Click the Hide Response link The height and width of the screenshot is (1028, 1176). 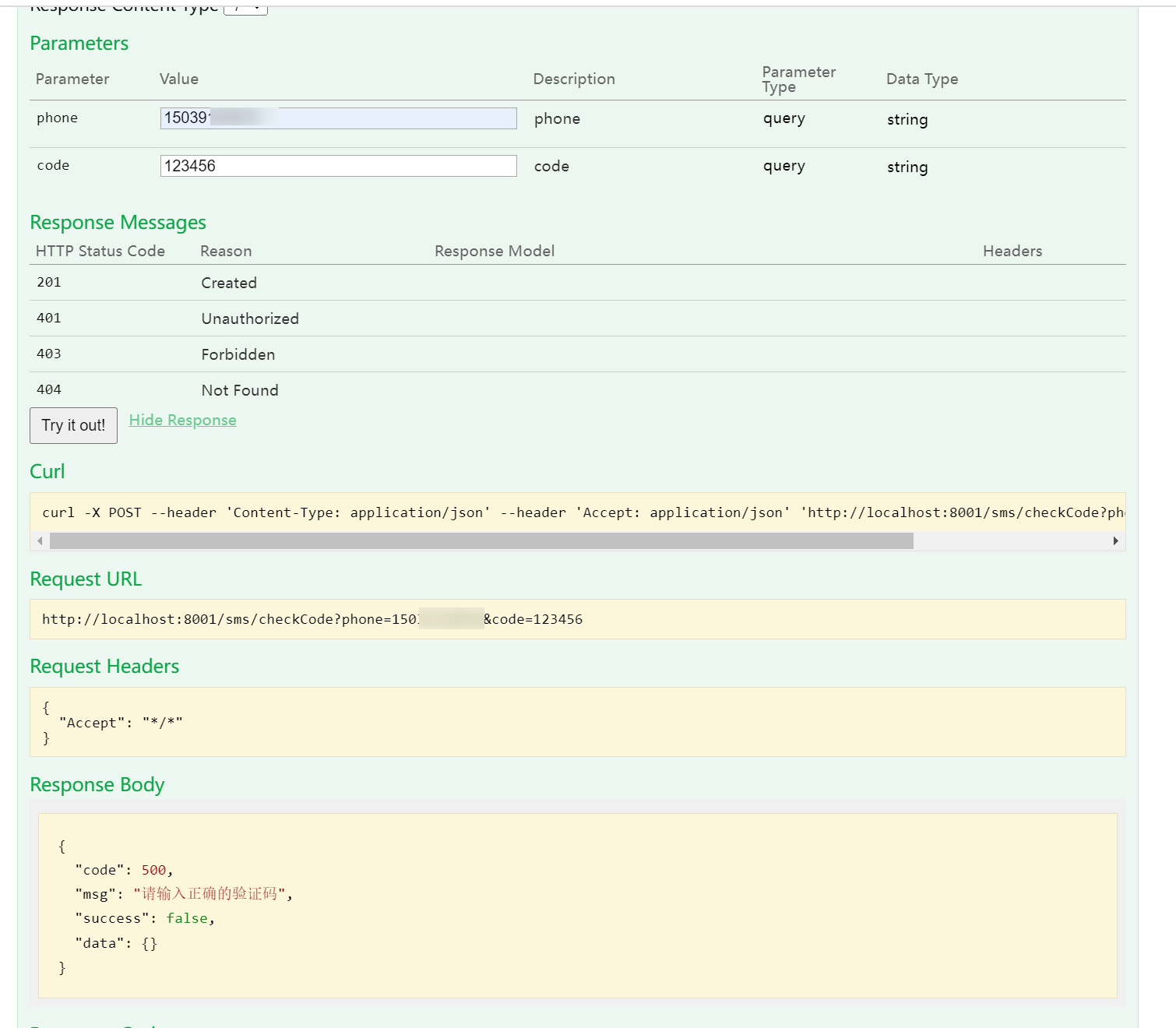[182, 420]
